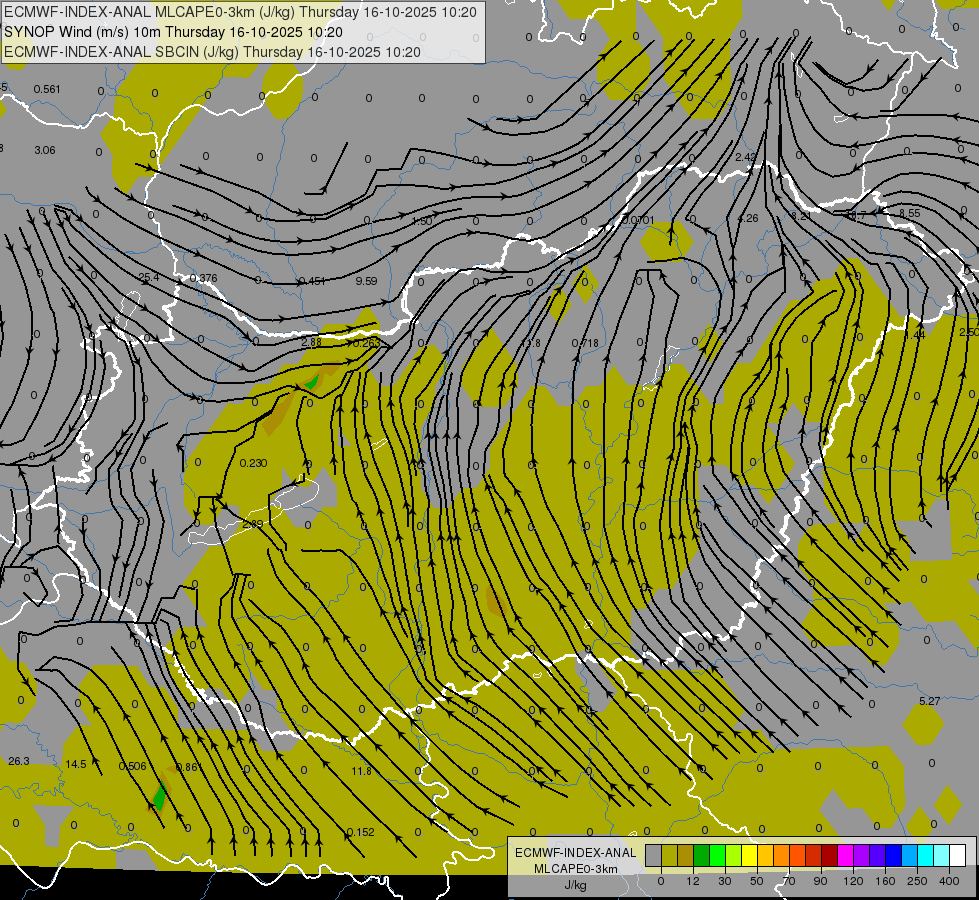This screenshot has height=900, width=979.
Task: Click legend scale value 120
Action: pyautogui.click(x=854, y=881)
